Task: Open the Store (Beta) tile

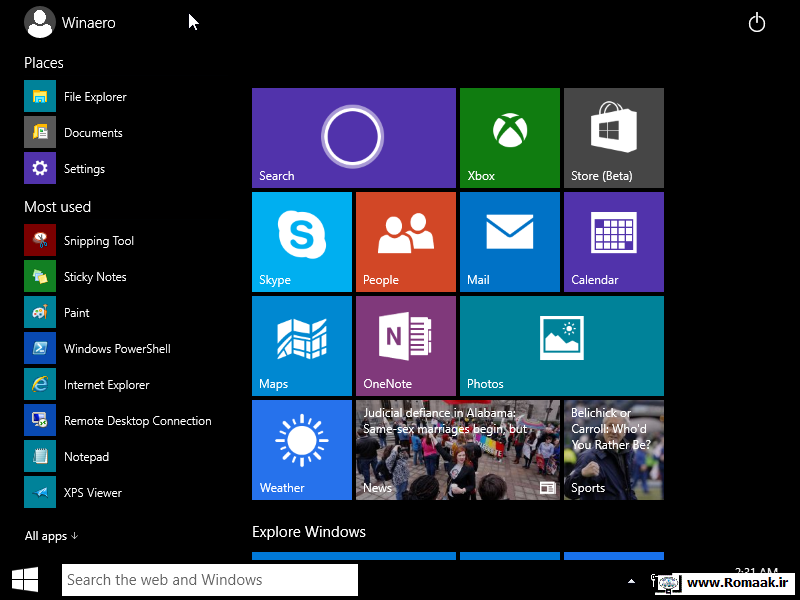Action: point(614,138)
